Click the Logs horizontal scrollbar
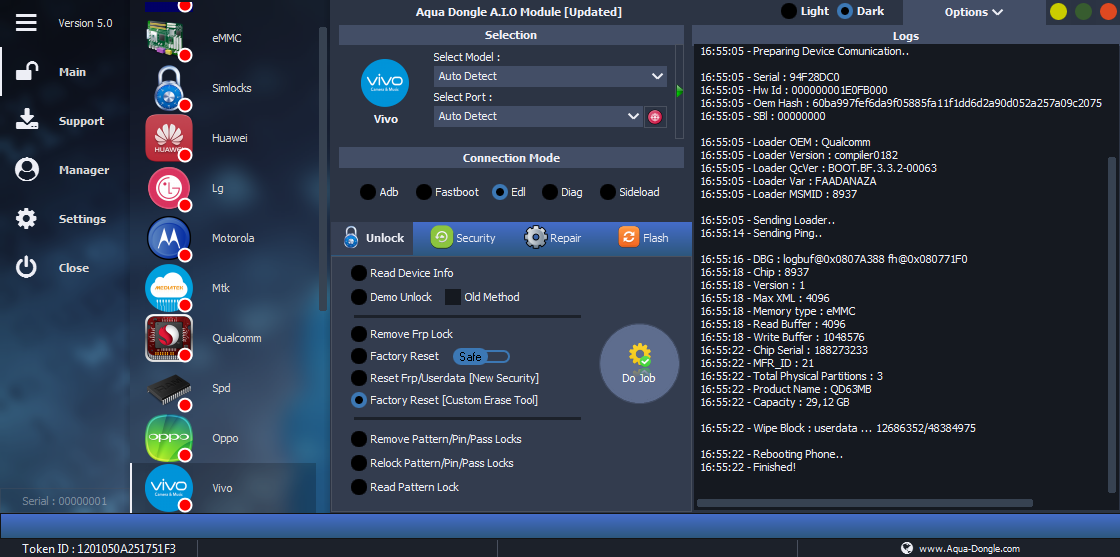This screenshot has height=557, width=1120. coord(864,503)
